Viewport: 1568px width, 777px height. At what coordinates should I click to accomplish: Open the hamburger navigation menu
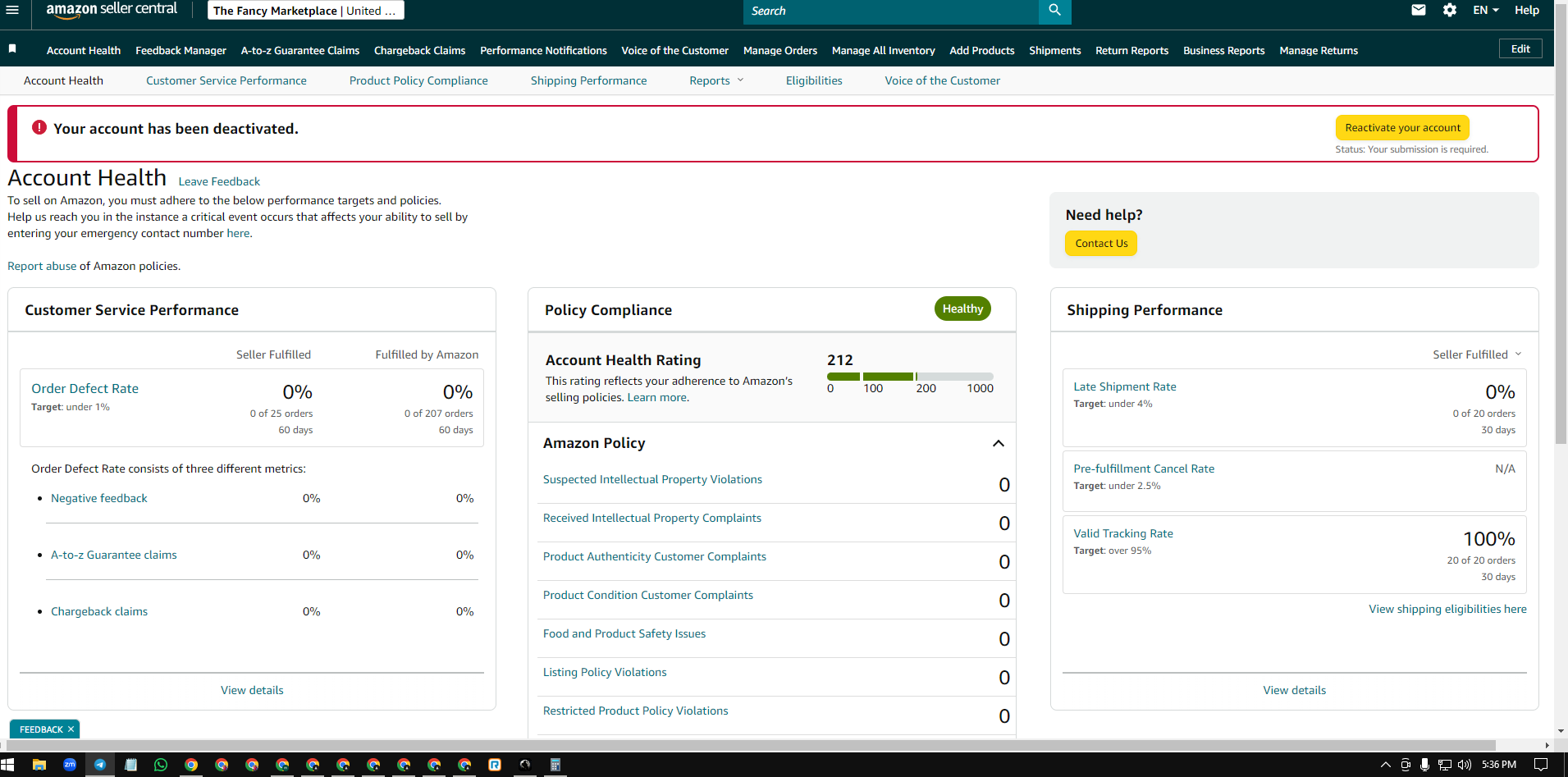coord(11,10)
